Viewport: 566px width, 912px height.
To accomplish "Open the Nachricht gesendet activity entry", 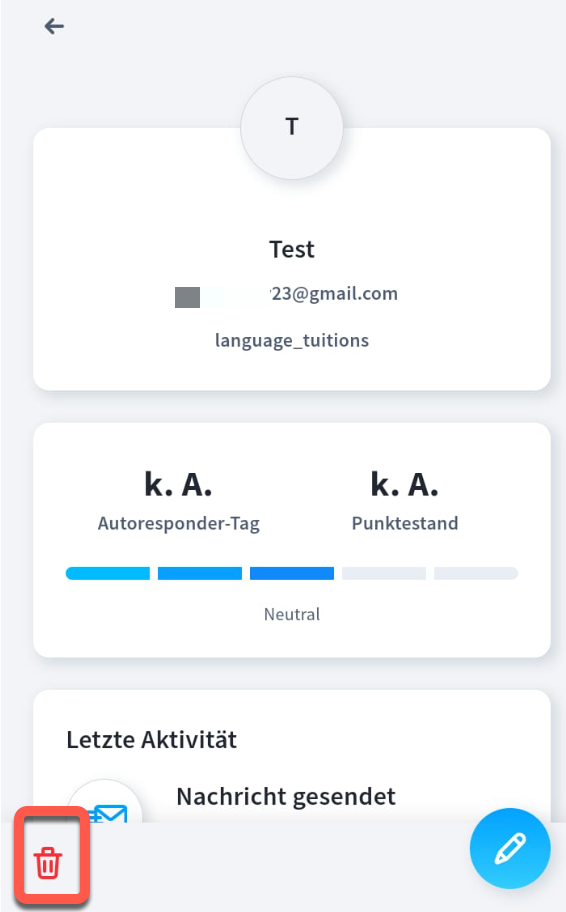I will (286, 797).
